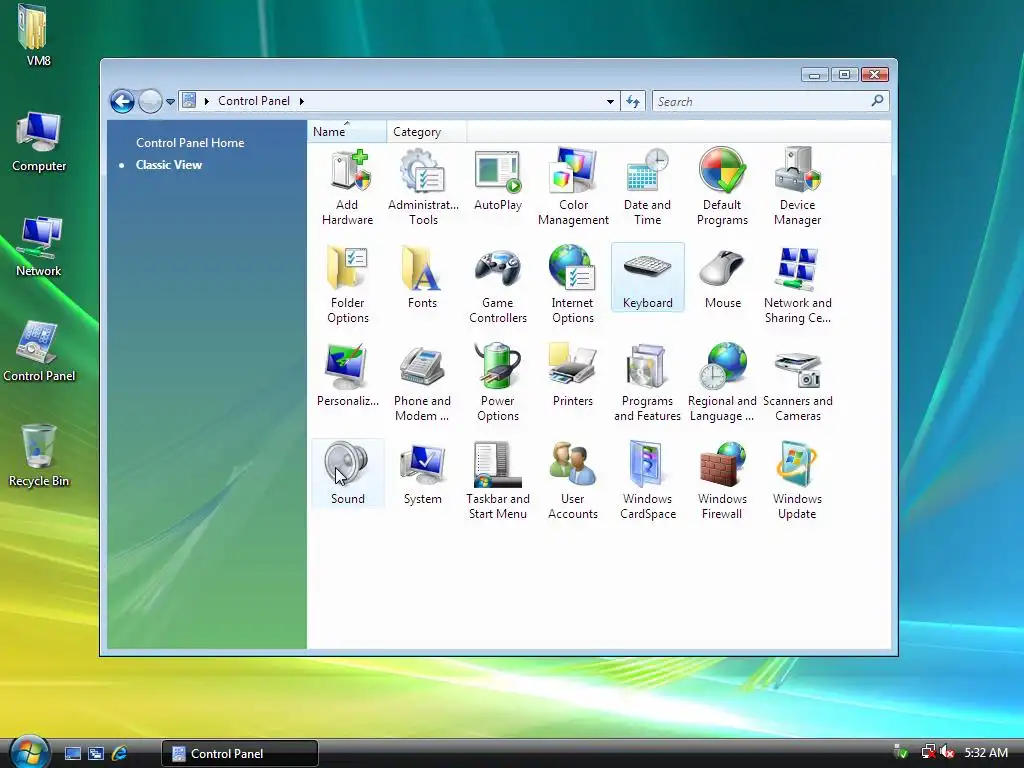Open Internet Options
This screenshot has width=1024, height=768.
tap(573, 285)
